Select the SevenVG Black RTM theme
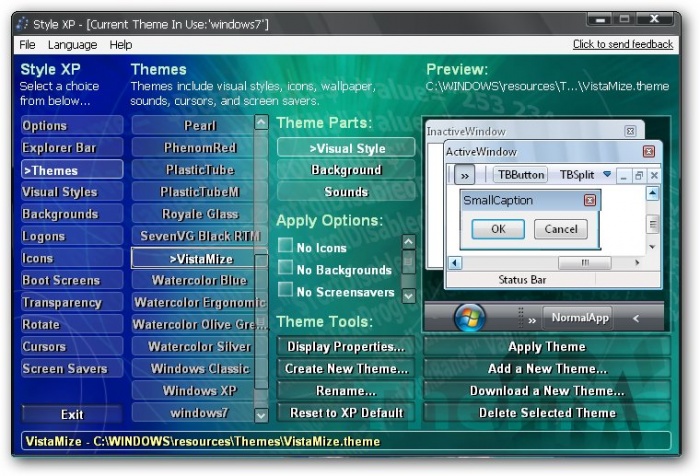This screenshot has height=476, width=700. [x=193, y=236]
